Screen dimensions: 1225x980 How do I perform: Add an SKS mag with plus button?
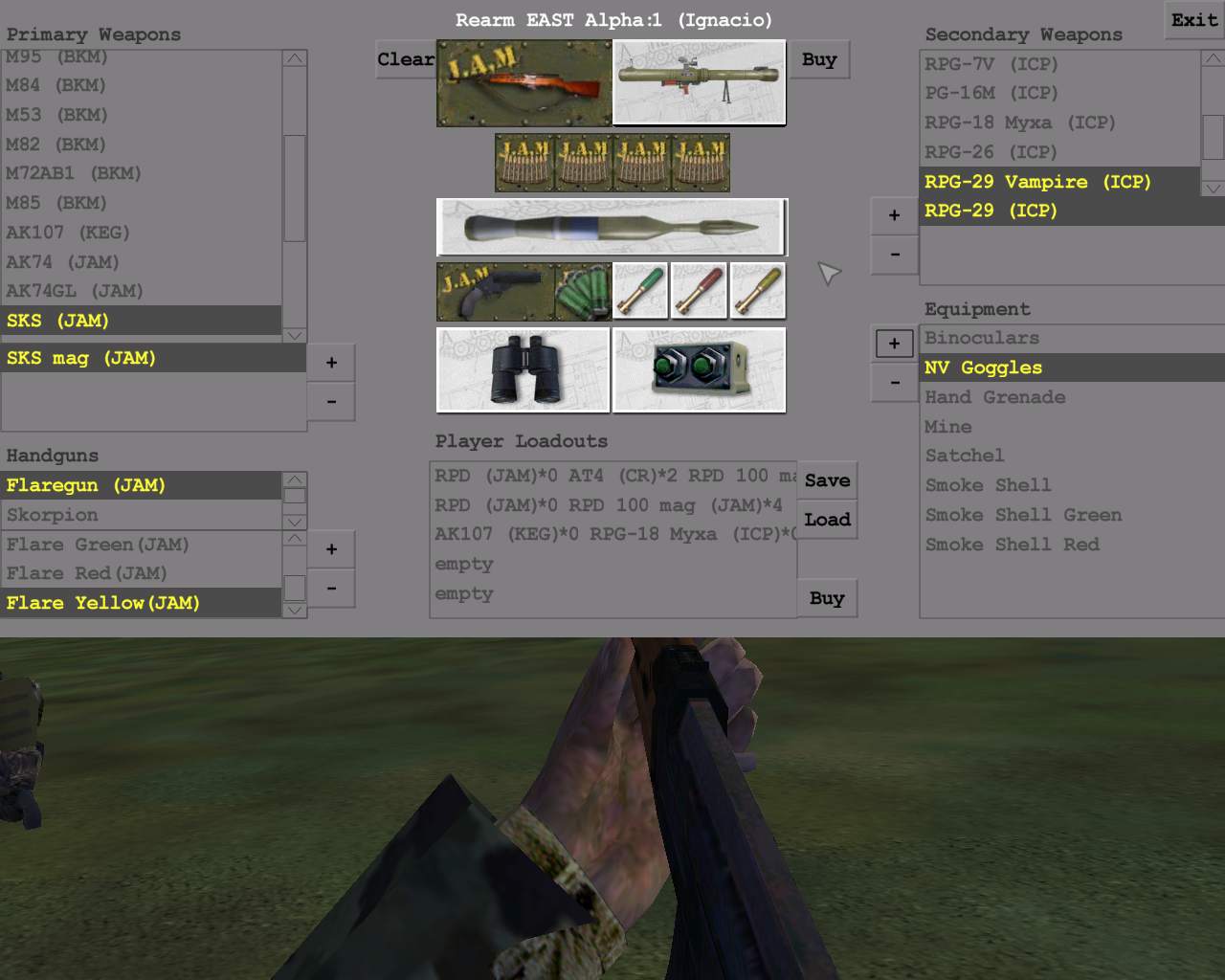[x=331, y=363]
